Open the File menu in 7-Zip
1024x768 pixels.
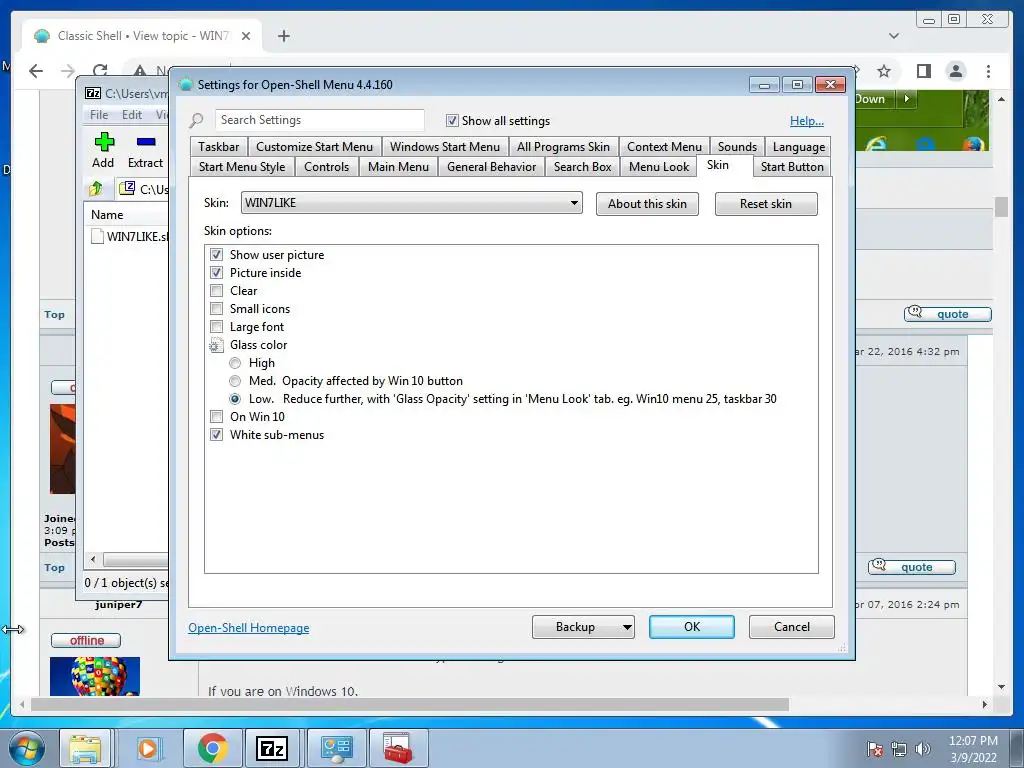99,115
